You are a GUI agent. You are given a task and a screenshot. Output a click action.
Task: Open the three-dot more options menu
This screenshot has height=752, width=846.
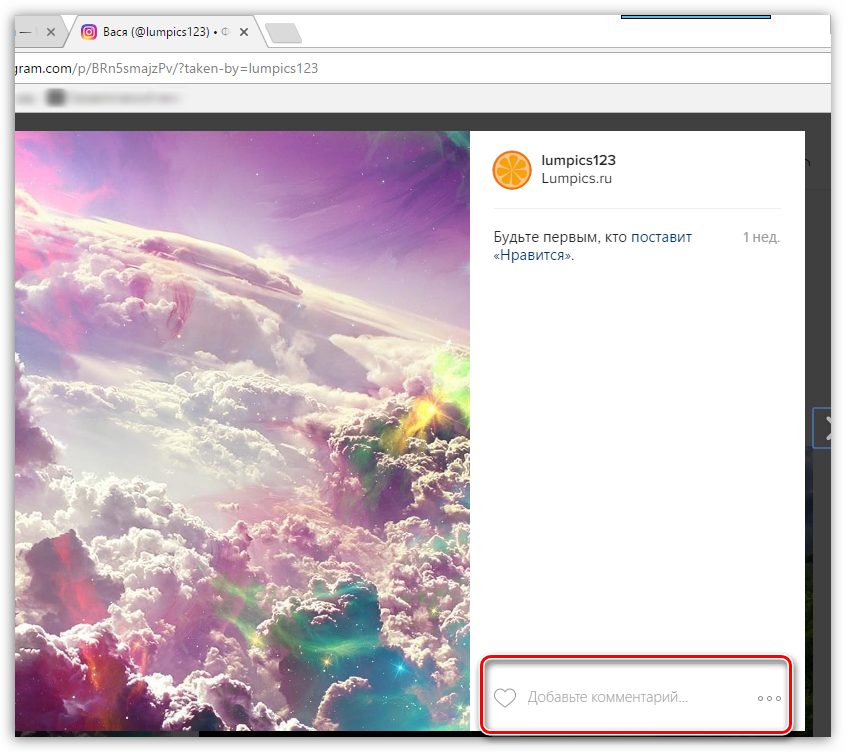[769, 698]
